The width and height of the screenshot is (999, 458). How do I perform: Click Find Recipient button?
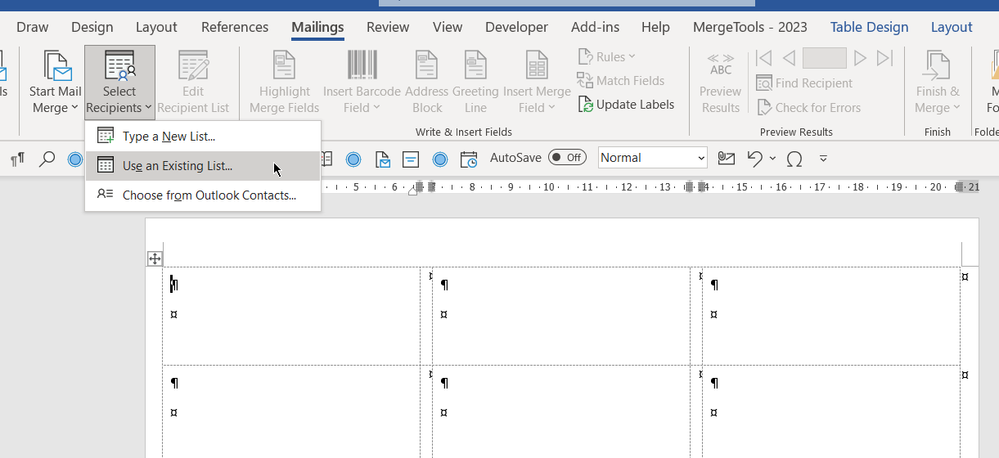804,83
